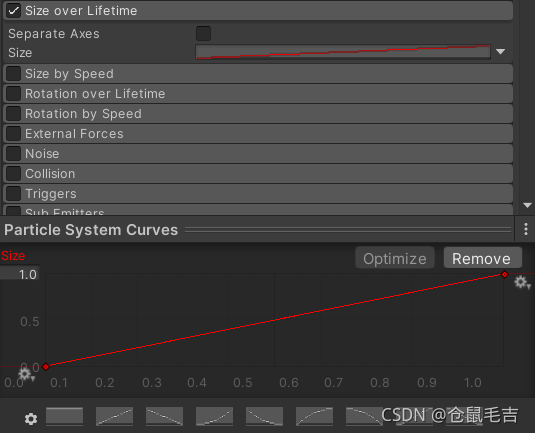This screenshot has height=433, width=535.
Task: Select the curve keyframe at time 0
Action: tap(46, 367)
